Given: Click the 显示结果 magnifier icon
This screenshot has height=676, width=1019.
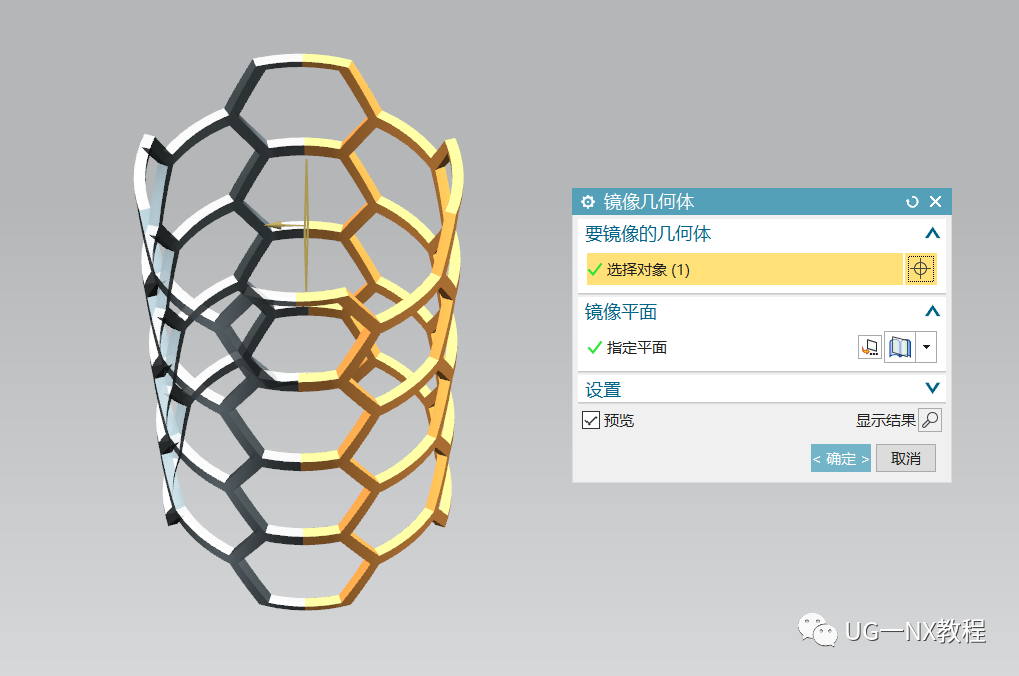Looking at the screenshot, I should coord(930,420).
